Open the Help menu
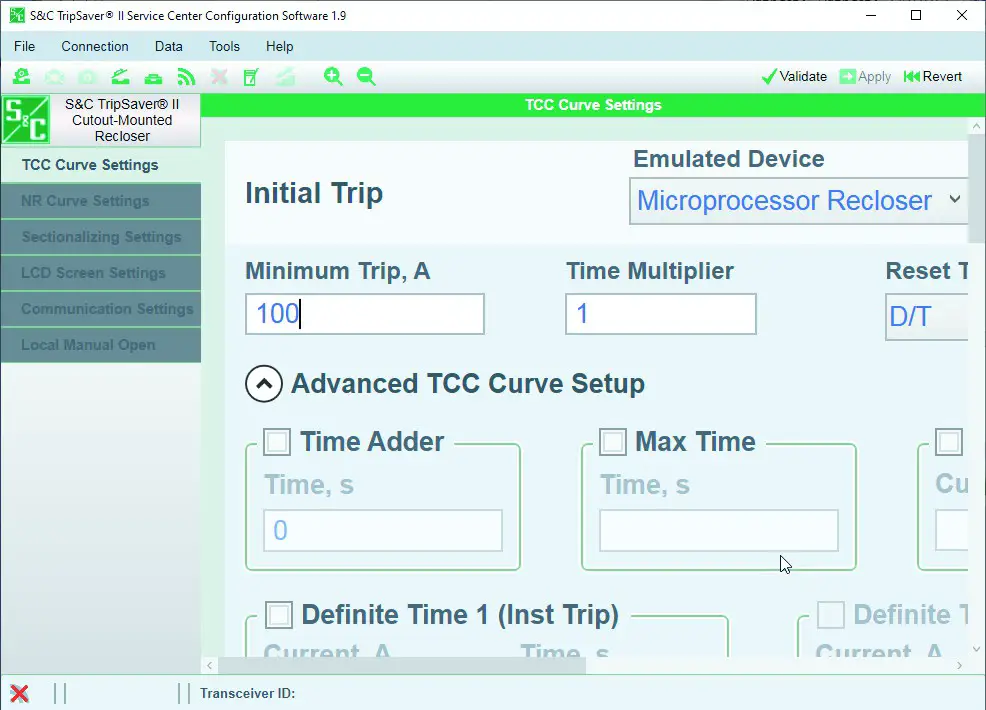The width and height of the screenshot is (986, 710). (279, 47)
